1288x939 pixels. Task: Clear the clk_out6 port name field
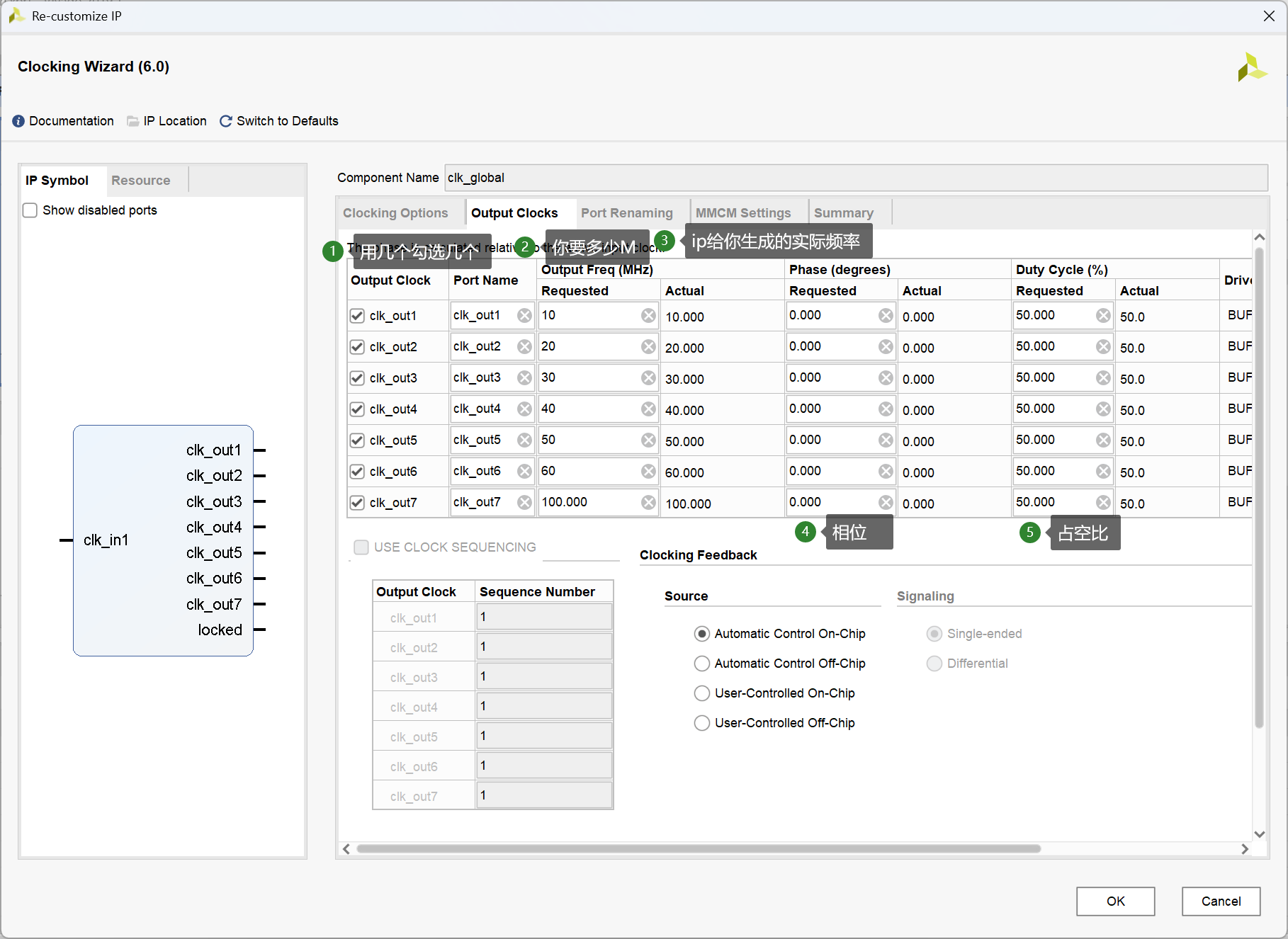coord(524,472)
